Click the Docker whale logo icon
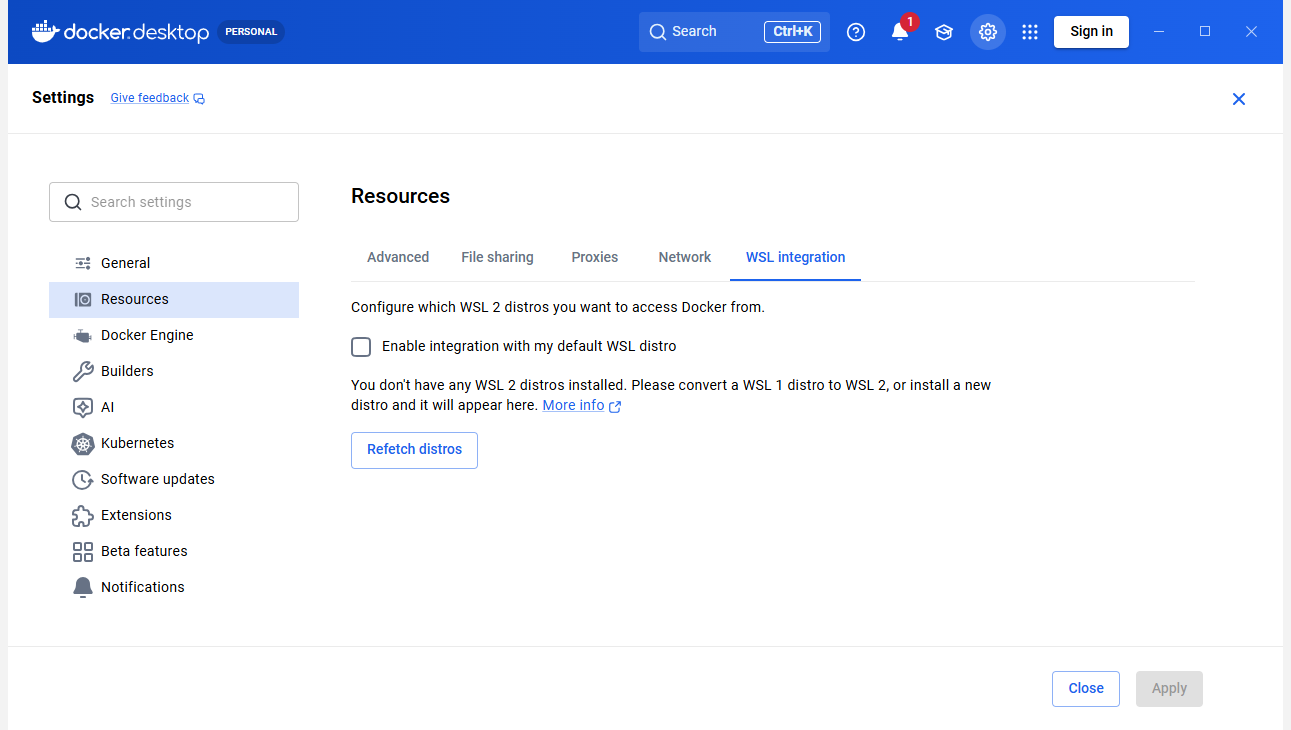1291x730 pixels. (45, 32)
